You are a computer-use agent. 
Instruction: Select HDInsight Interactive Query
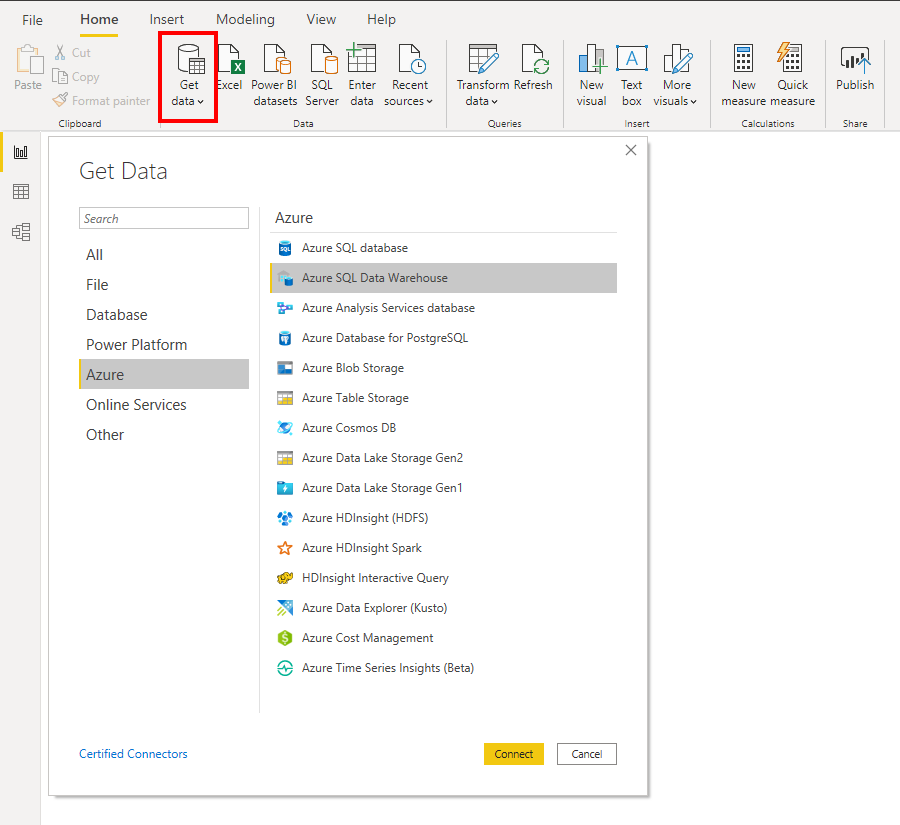click(x=443, y=578)
